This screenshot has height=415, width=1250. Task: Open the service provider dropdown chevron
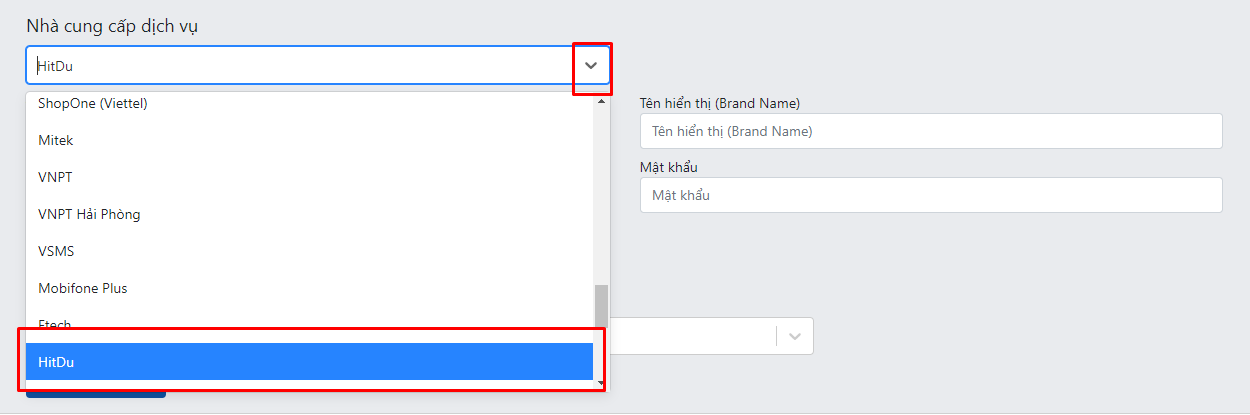(591, 66)
